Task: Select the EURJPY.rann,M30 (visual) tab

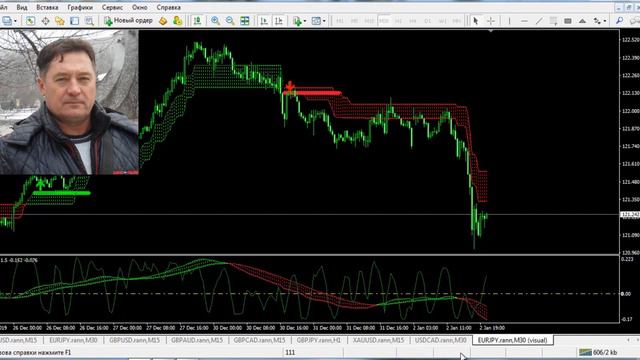Action: click(513, 340)
